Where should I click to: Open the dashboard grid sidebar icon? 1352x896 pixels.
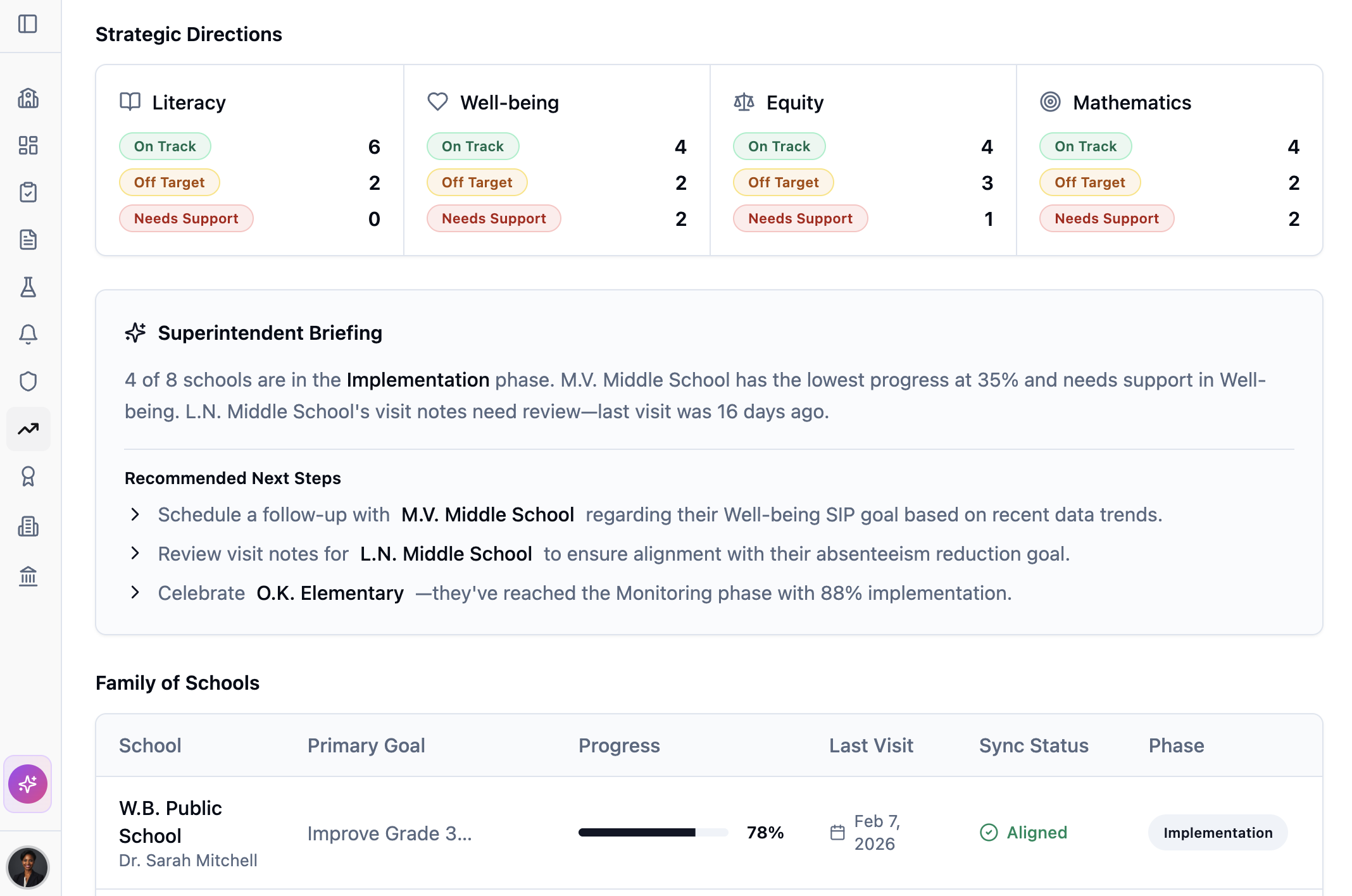click(28, 145)
